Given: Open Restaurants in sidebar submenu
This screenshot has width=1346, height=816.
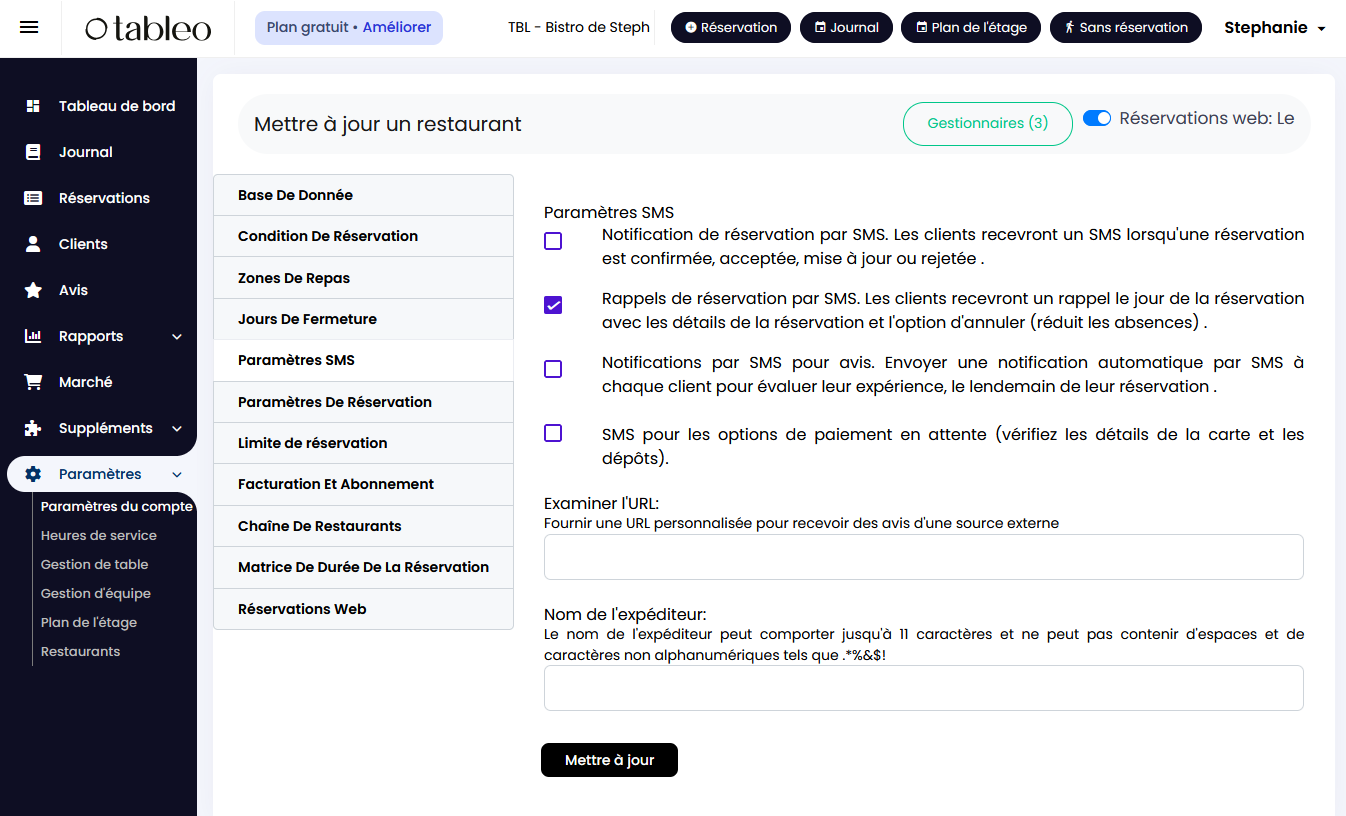Looking at the screenshot, I should coord(80,651).
